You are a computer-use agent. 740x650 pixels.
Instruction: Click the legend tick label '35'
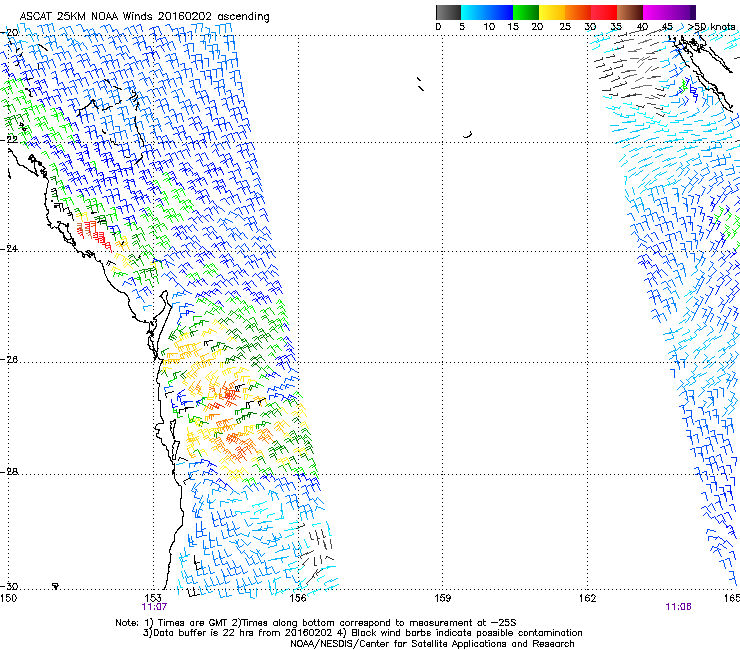coord(616,27)
